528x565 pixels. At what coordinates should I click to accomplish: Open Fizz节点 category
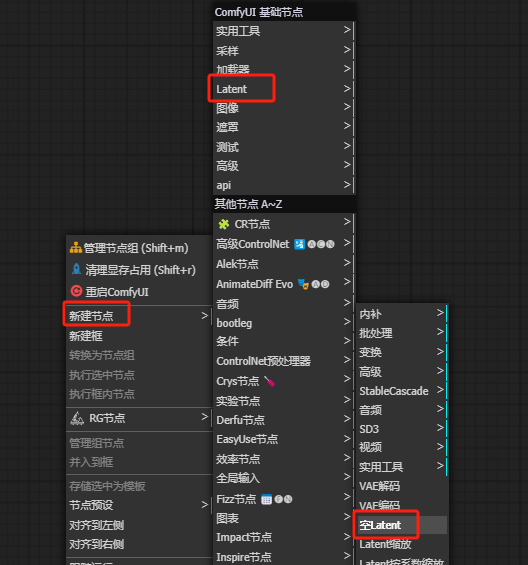point(284,499)
